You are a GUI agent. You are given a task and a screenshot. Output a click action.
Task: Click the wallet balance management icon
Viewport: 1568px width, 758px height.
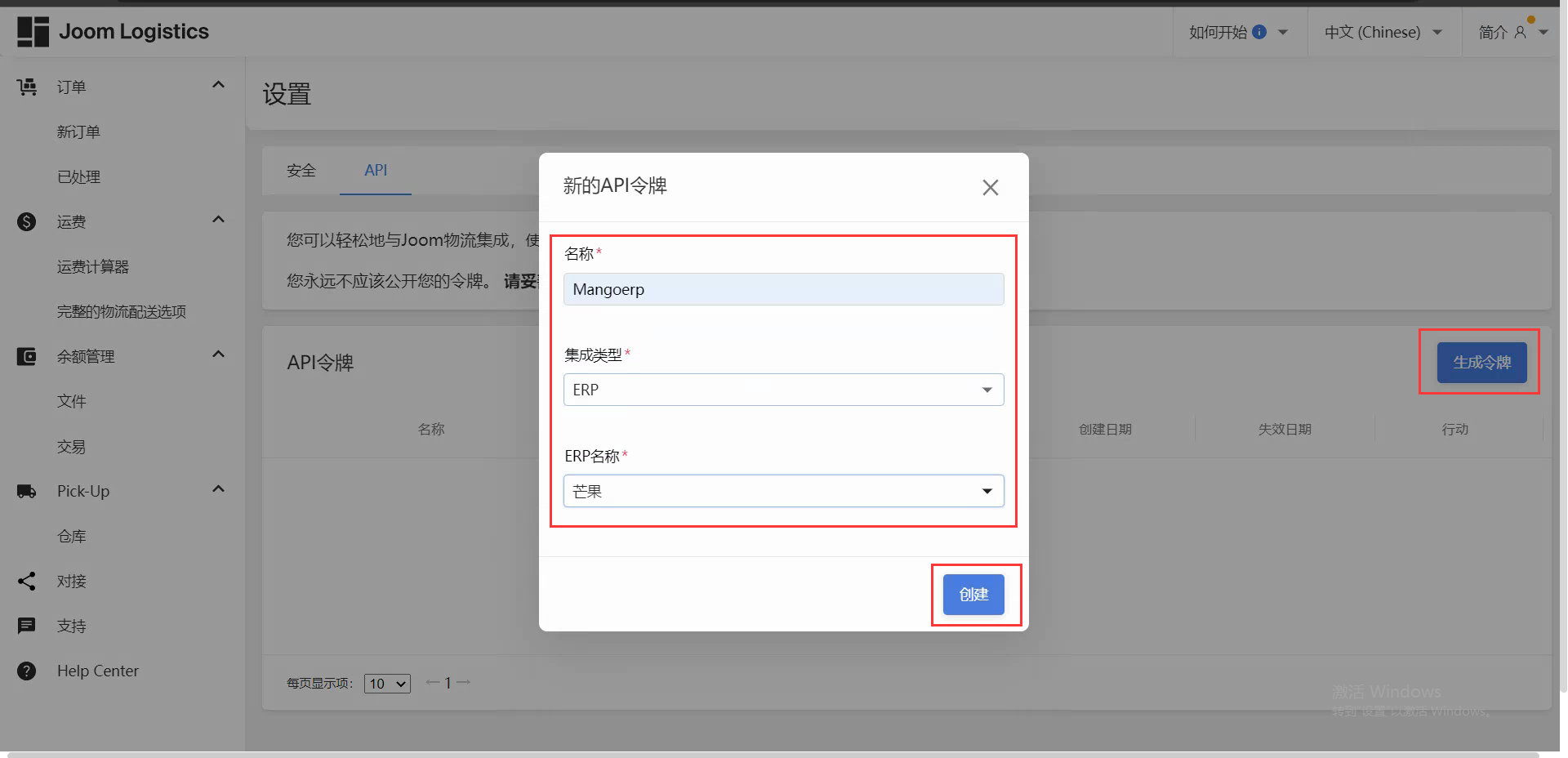(x=27, y=356)
